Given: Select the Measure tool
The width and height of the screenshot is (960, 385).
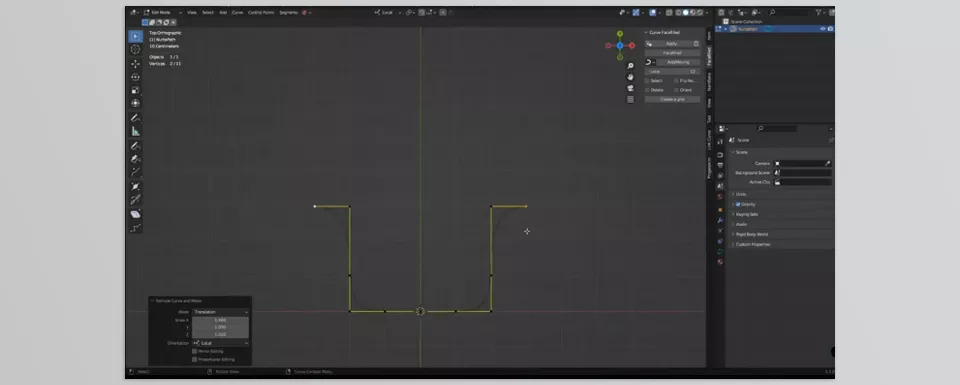Looking at the screenshot, I should pos(135,131).
